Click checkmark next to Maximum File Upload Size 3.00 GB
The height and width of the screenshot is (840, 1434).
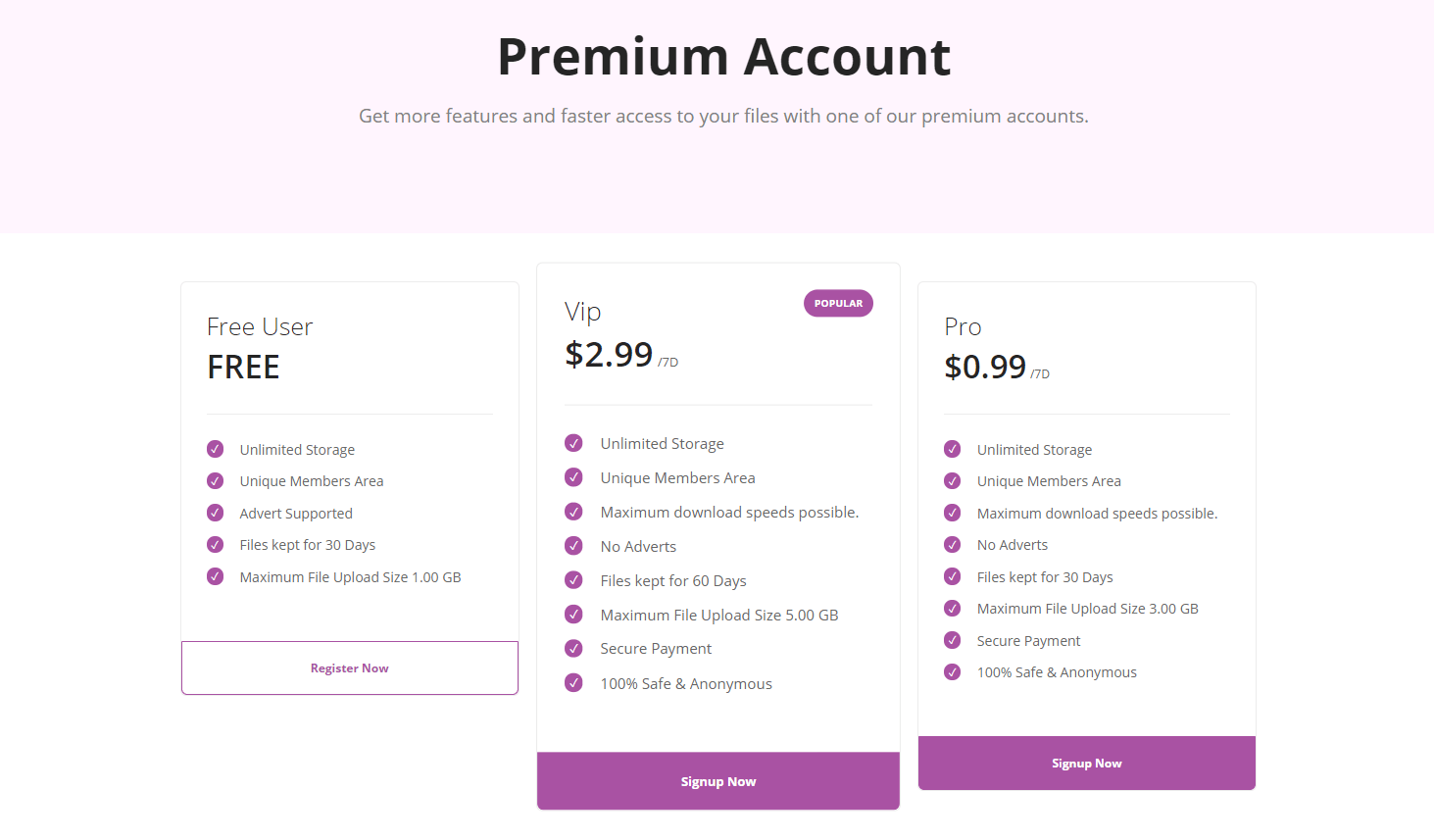click(953, 608)
